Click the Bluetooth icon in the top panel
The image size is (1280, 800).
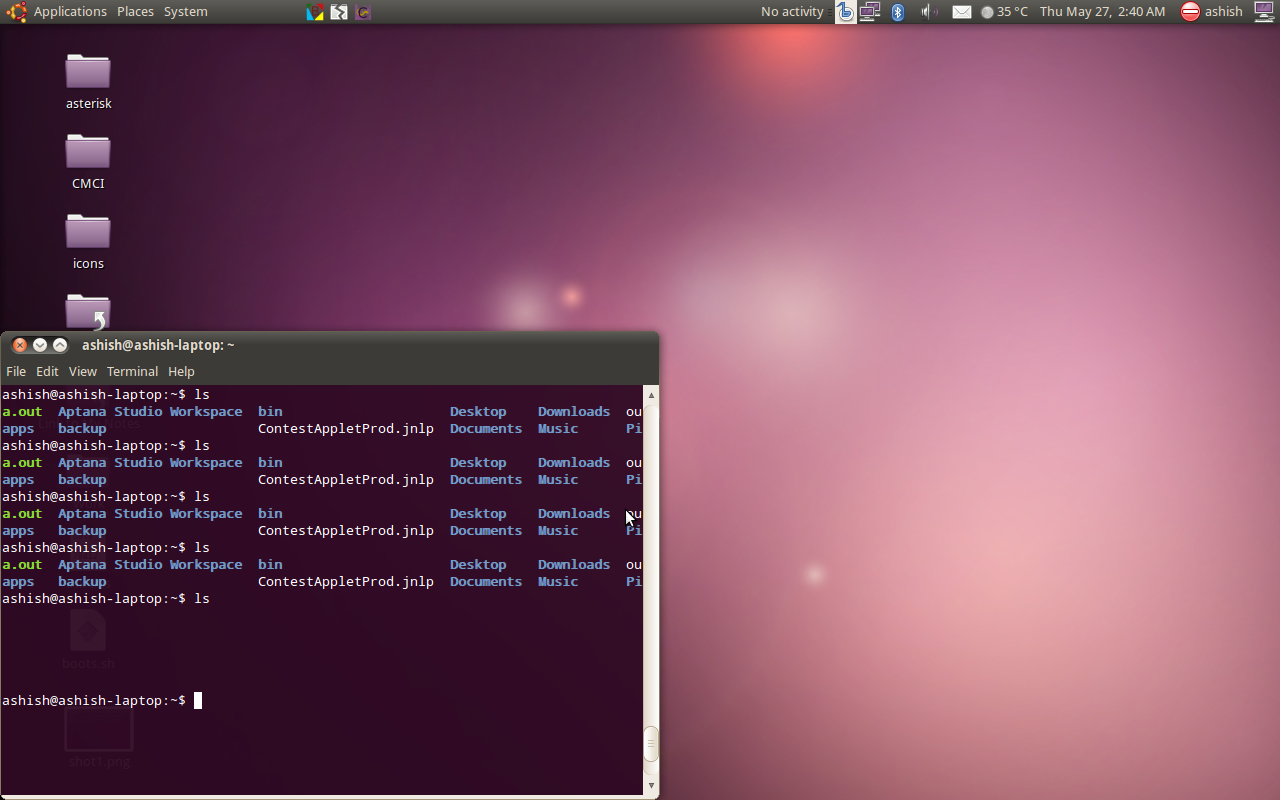[898, 12]
